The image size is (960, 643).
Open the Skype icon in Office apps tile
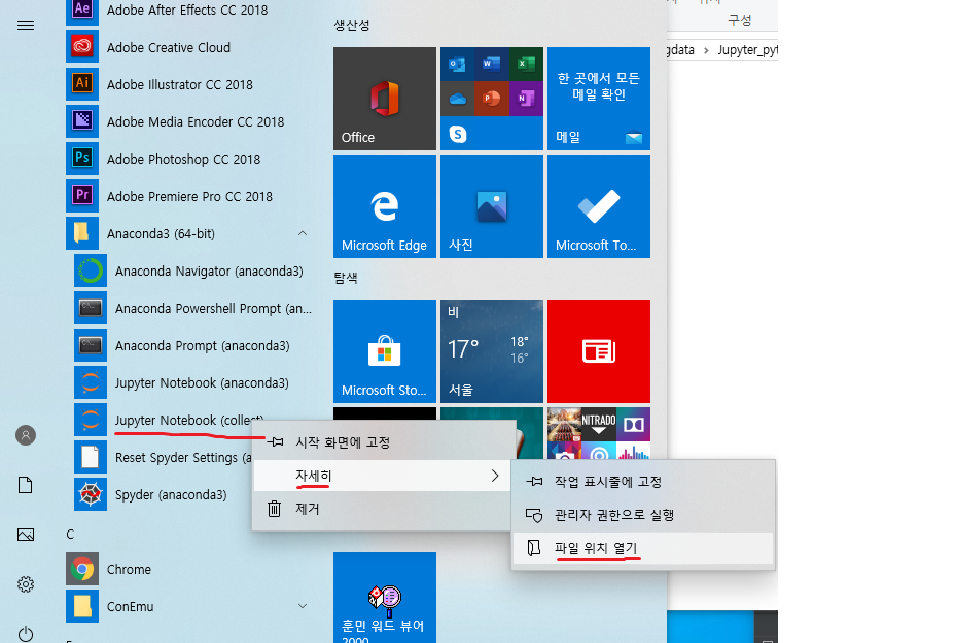(457, 133)
